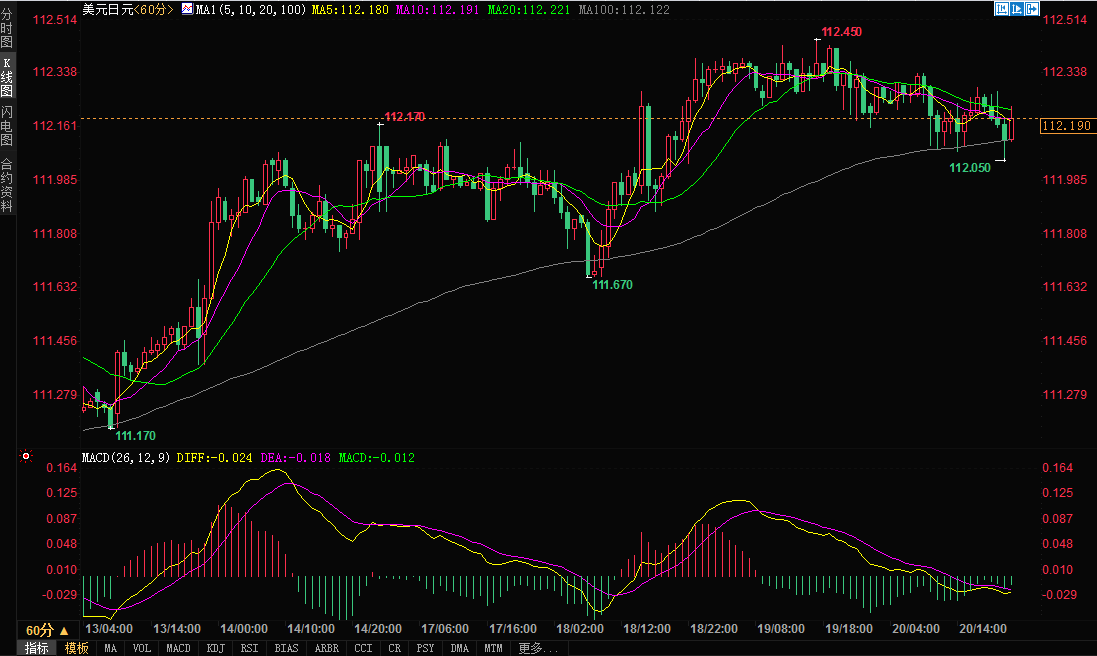
Task: Select the 指标 tab at bottom
Action: point(36,648)
